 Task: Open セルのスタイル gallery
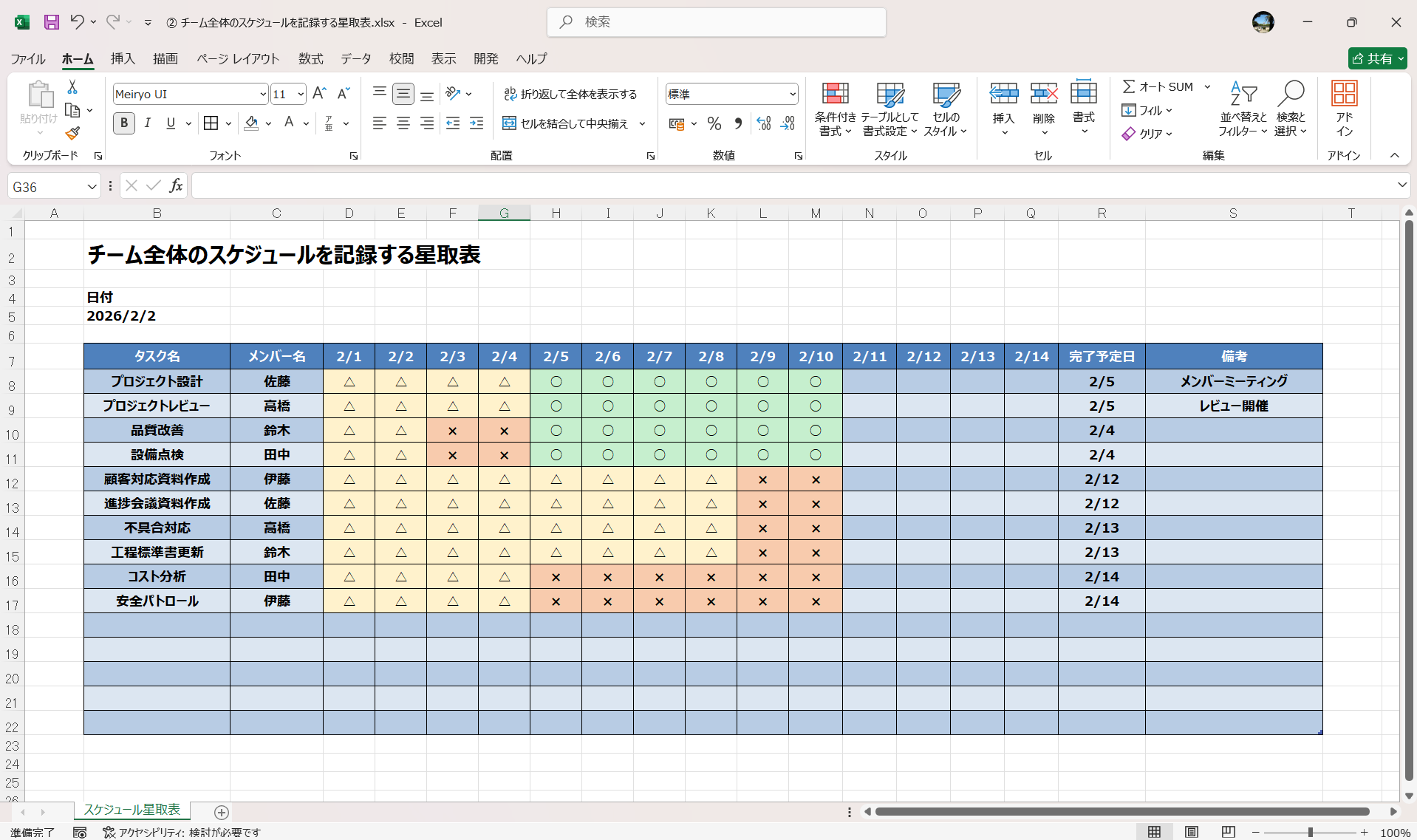(x=945, y=109)
